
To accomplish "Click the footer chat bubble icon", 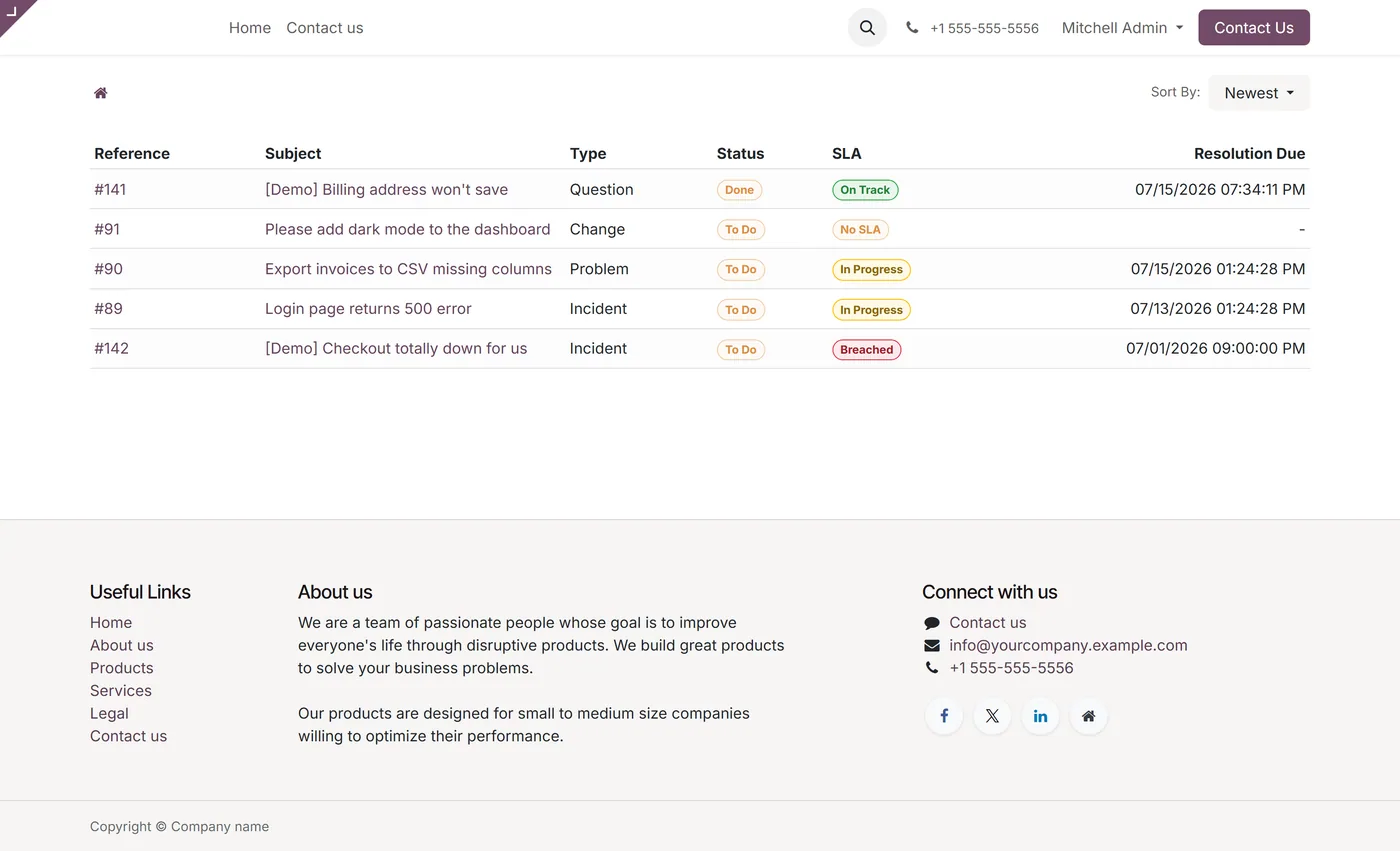I will coord(932,623).
